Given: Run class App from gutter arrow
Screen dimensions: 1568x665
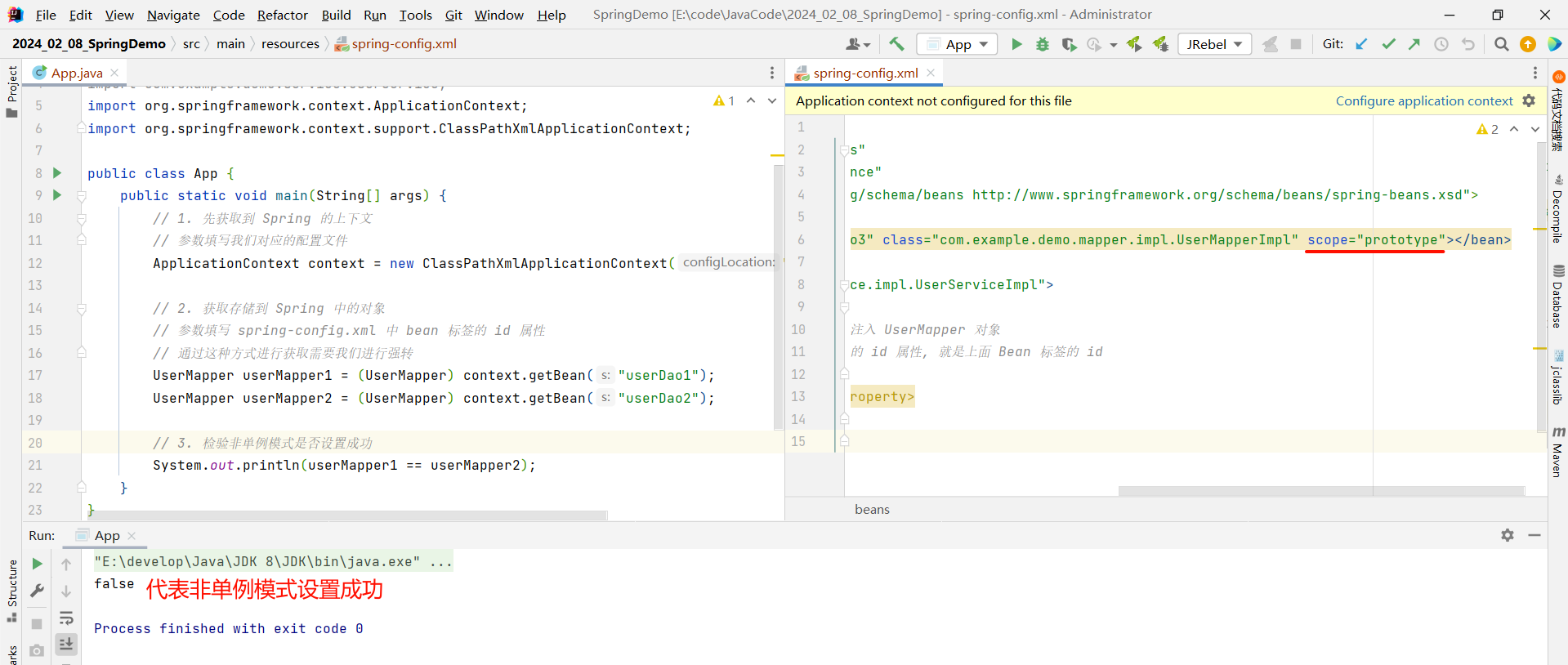Looking at the screenshot, I should coord(57,173).
